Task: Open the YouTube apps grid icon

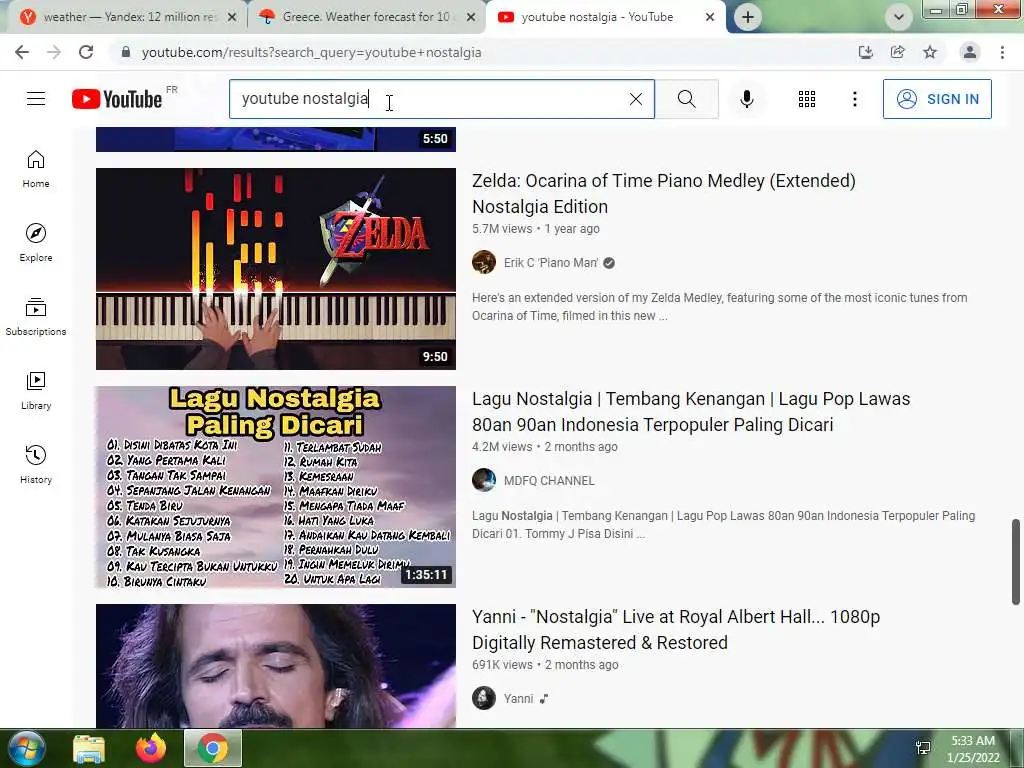Action: coord(807,99)
